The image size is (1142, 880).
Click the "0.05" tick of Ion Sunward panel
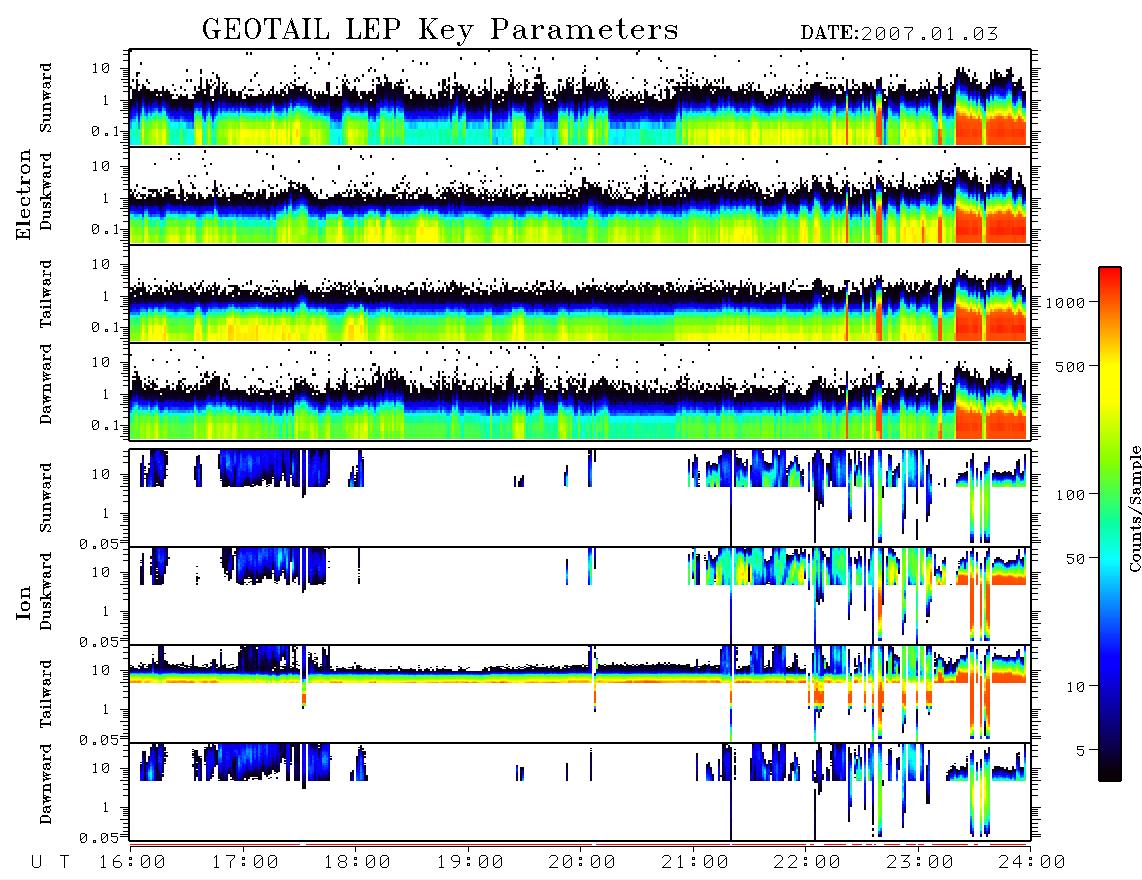[x=99, y=543]
